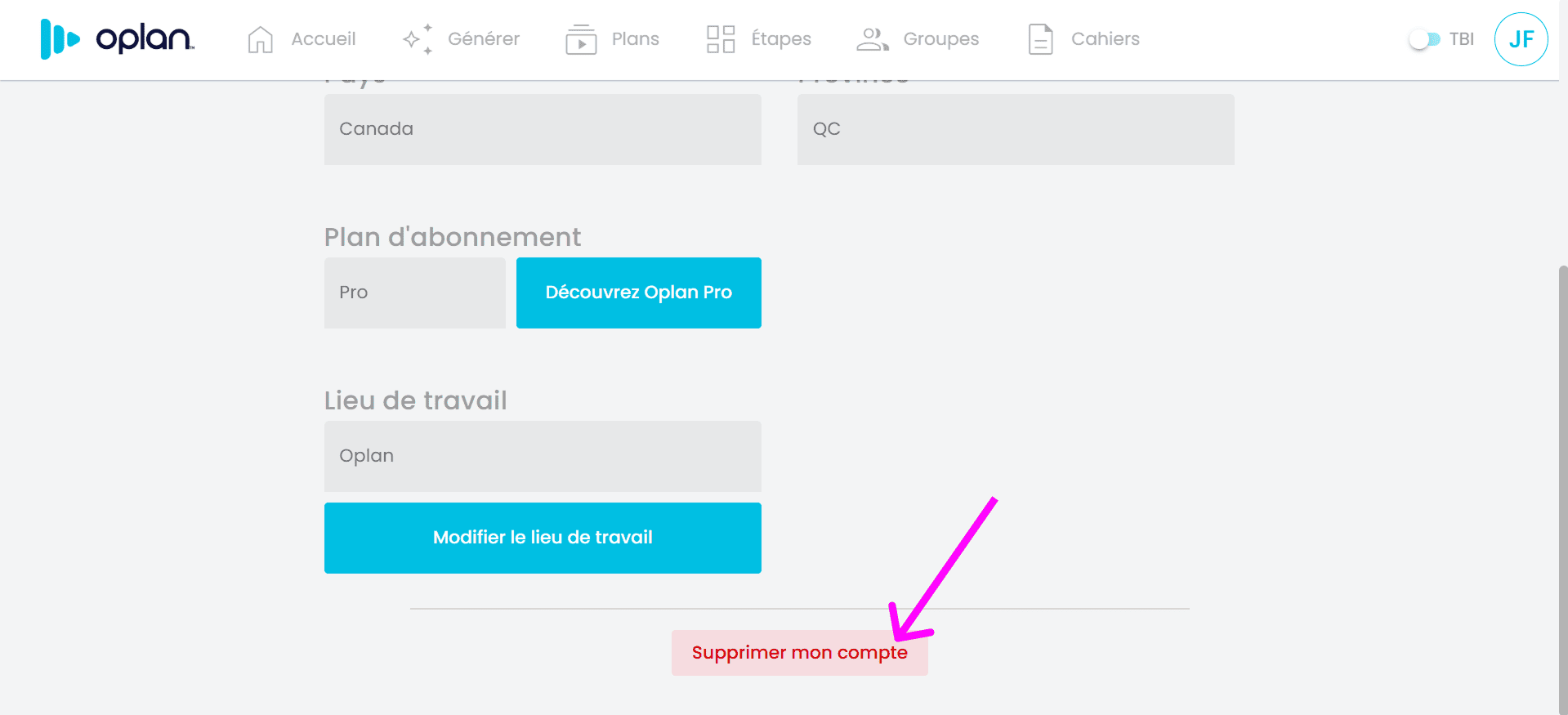Screen dimensions: 1568x715
Task: Click Découvrez Oplan Pro button
Action: (639, 293)
